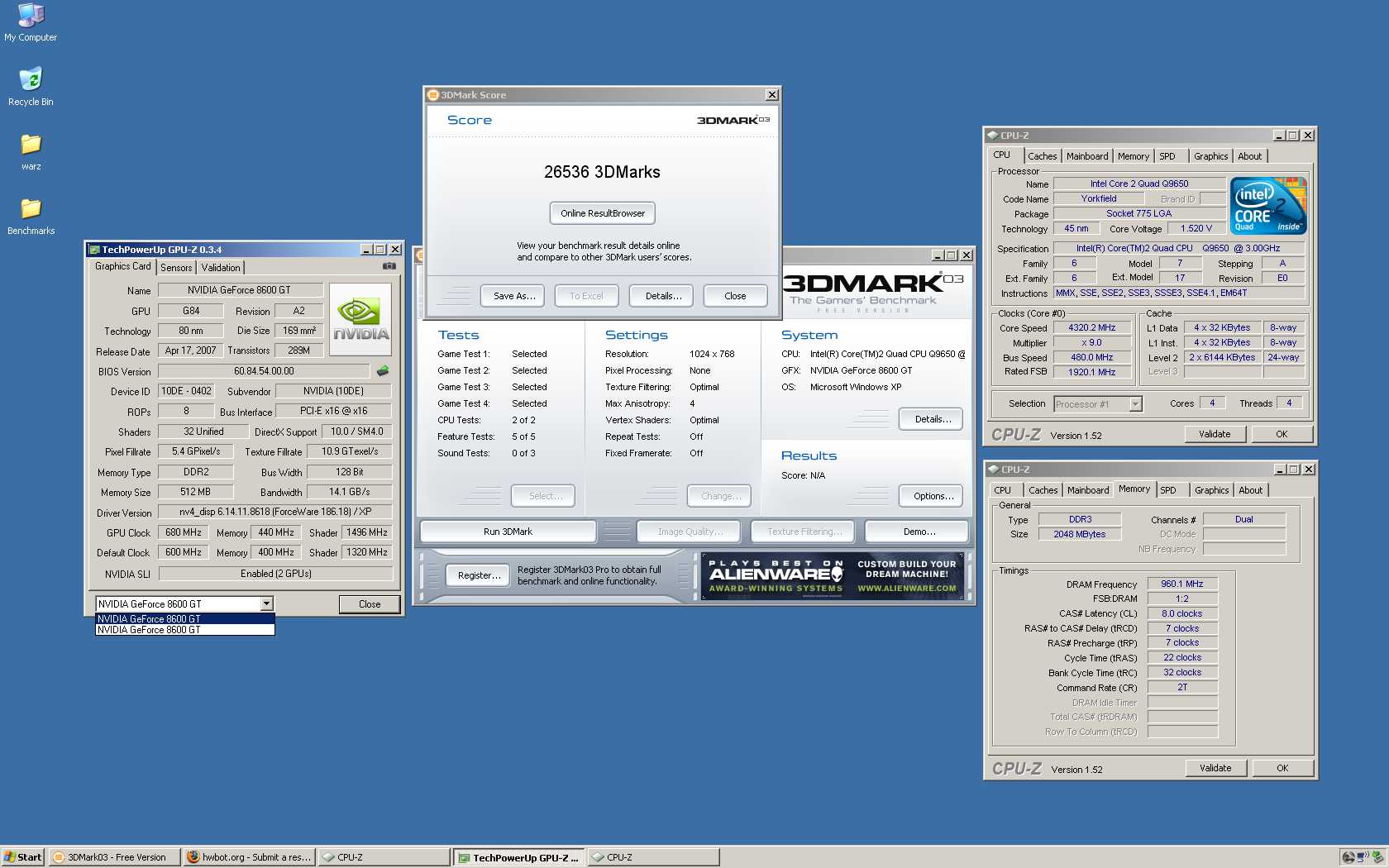
Task: Switch to 3DMark03 Free Version taskbar item
Action: pos(114,857)
